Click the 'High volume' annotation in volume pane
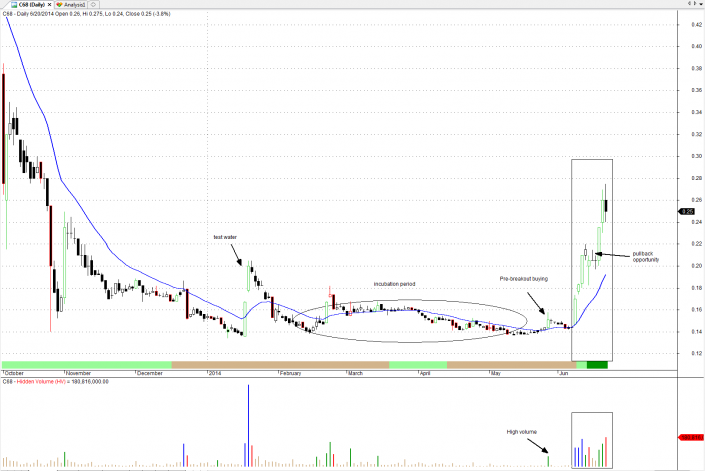Viewport: 705px width, 471px height. pos(522,432)
